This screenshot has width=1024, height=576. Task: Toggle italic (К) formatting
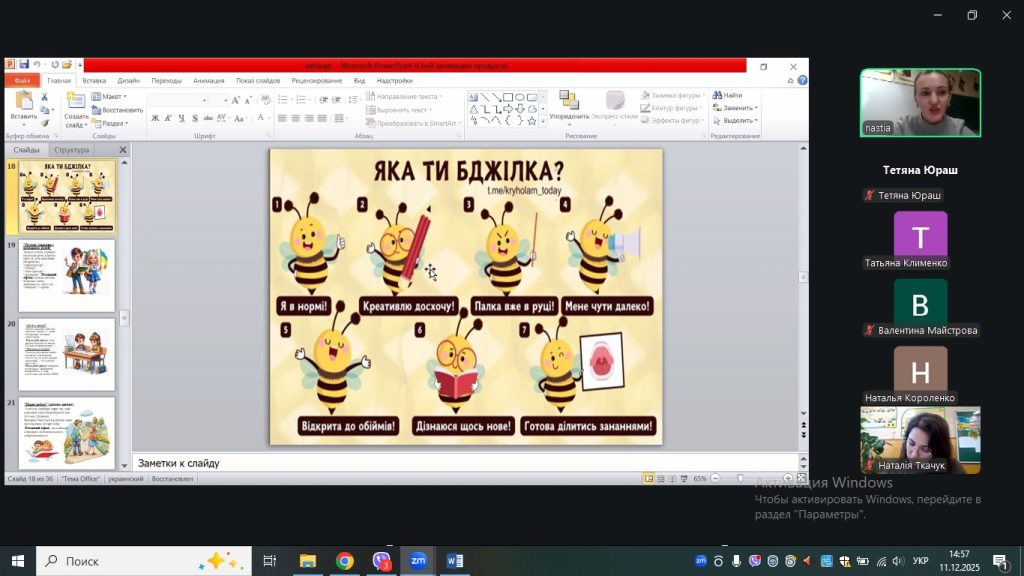[x=168, y=119]
